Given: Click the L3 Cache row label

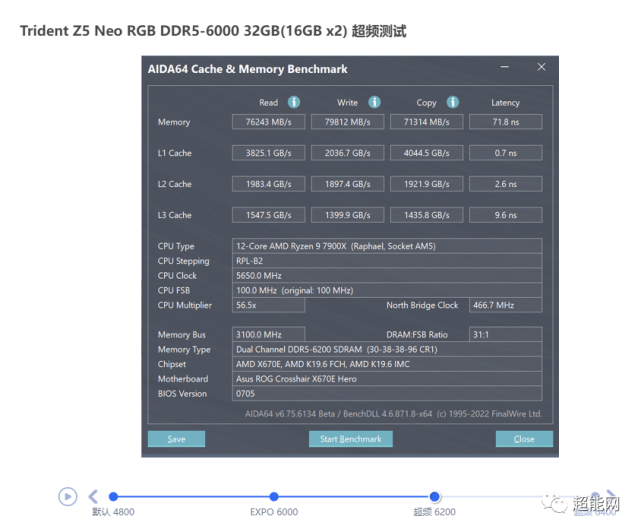Looking at the screenshot, I should [175, 215].
